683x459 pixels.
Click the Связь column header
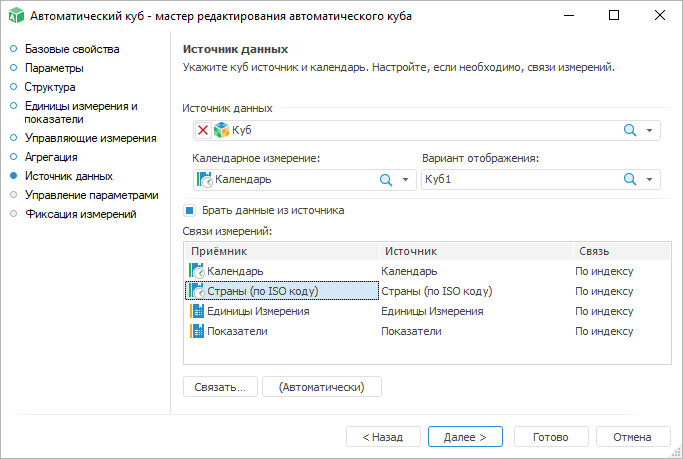(x=592, y=251)
